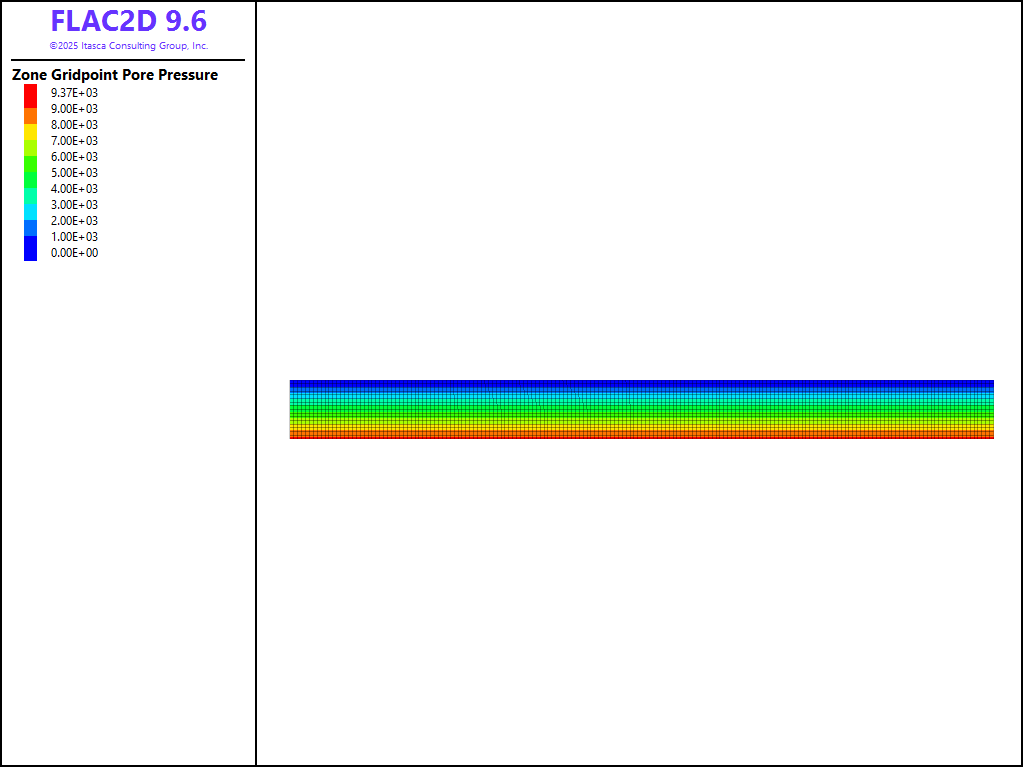Screen dimensions: 1024x768
Task: Select the Zone Gridpoint Pore Pressure legend title
Action: [x=115, y=75]
